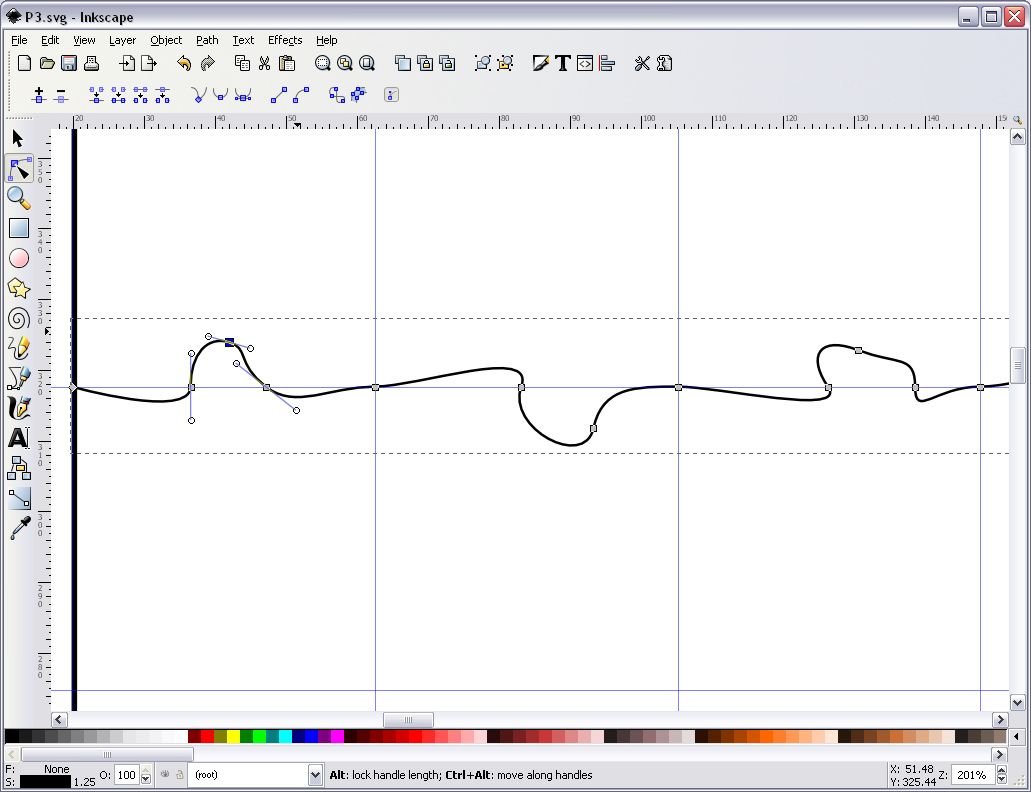Toggle current layer visibility eye icon
This screenshot has height=792, width=1031.
point(164,774)
